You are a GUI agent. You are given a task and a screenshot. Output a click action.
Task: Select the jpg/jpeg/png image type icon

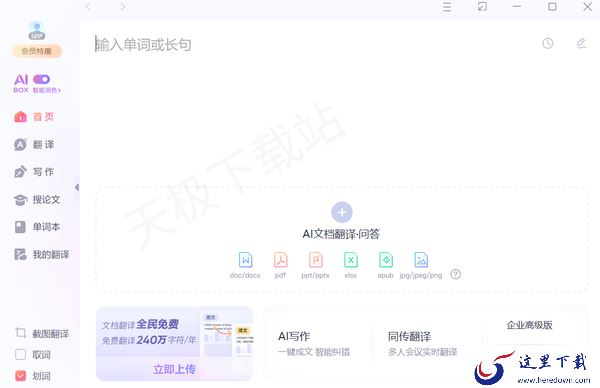[421, 260]
